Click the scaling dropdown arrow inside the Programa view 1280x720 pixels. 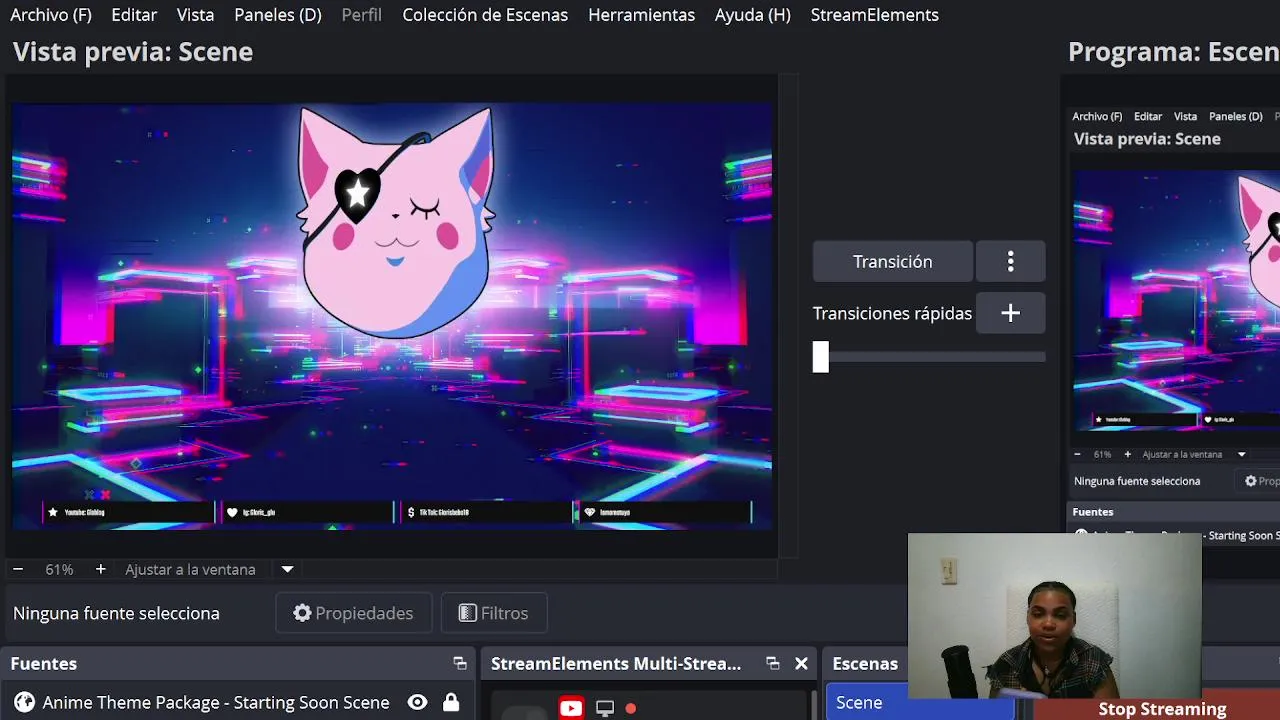pyautogui.click(x=1242, y=454)
